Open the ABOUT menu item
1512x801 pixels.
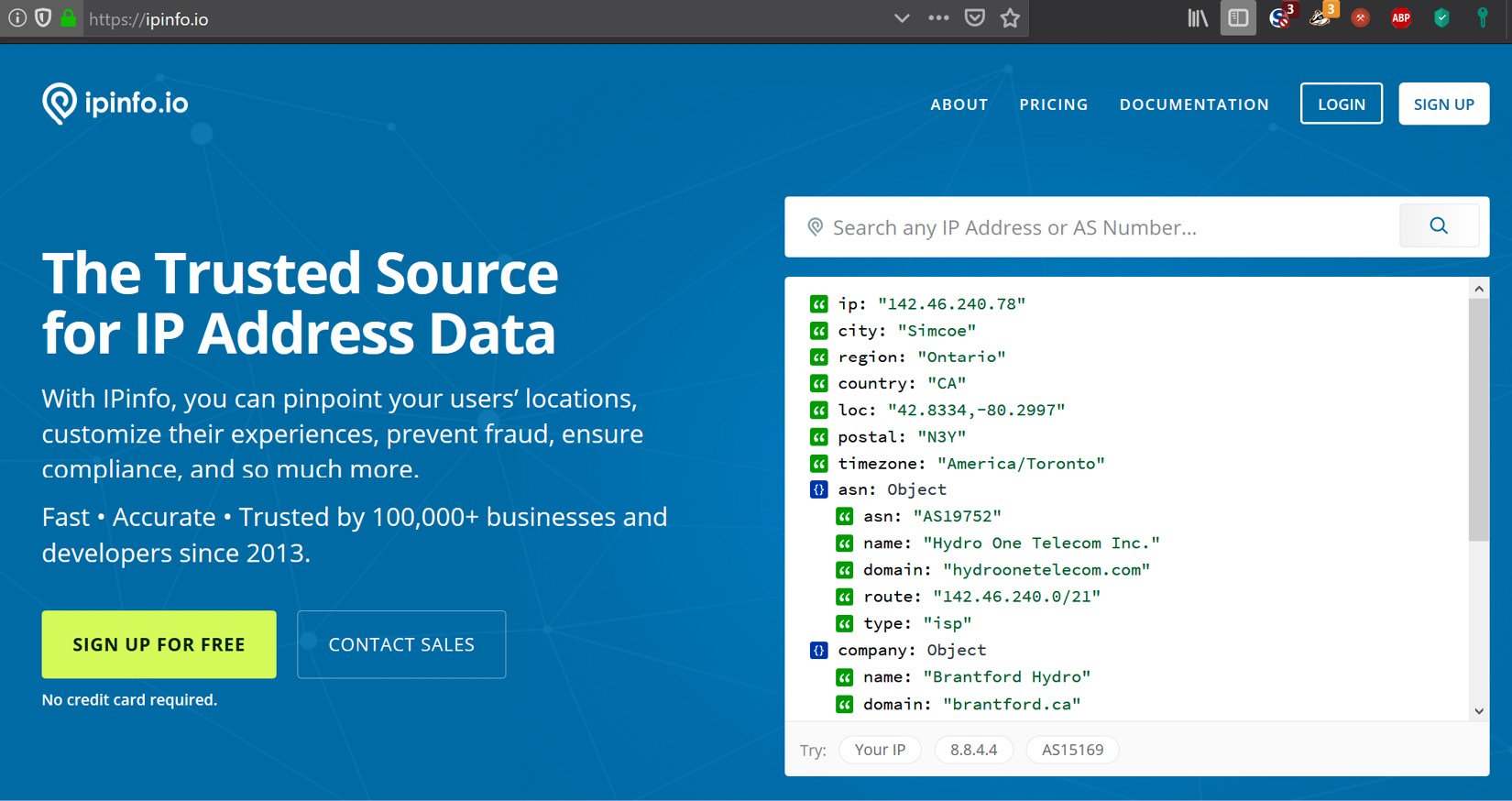pos(959,104)
